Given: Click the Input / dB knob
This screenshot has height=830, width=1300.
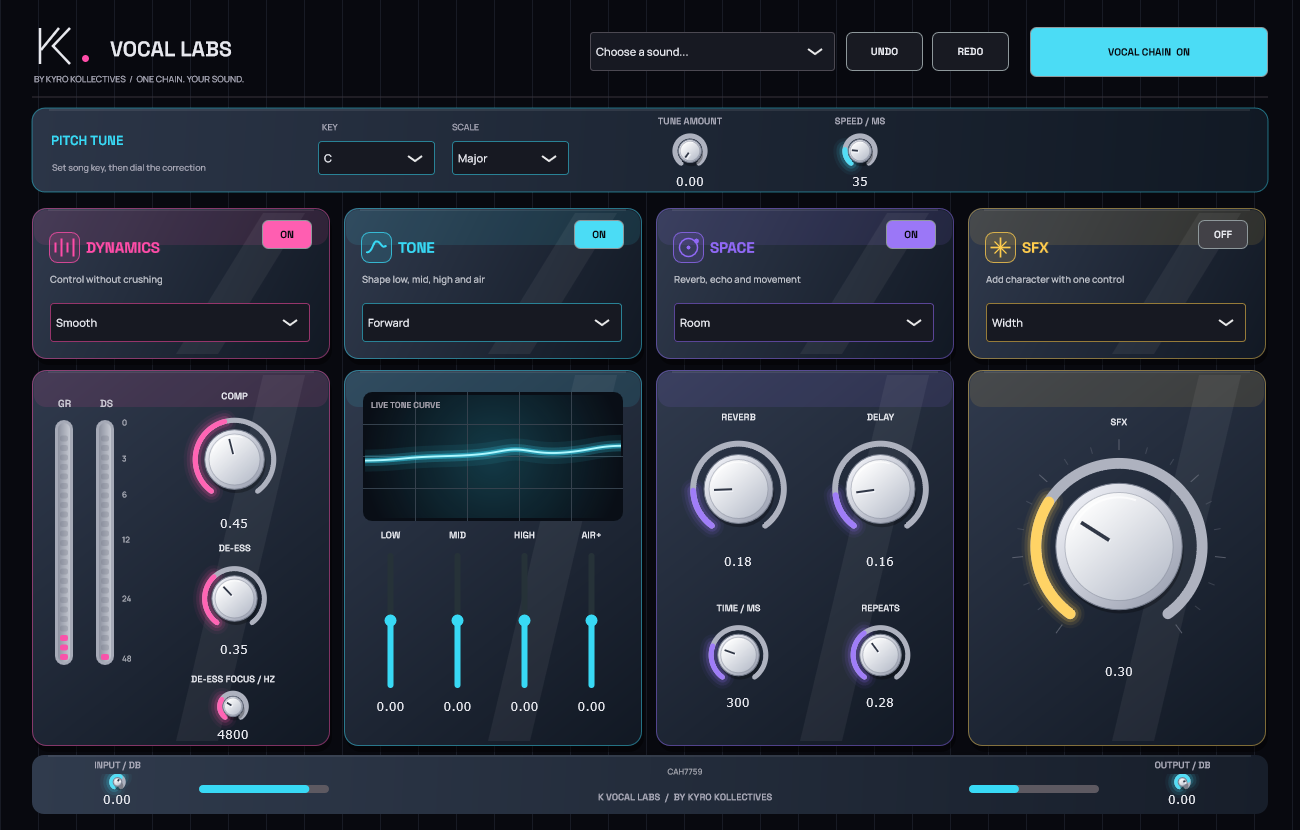Looking at the screenshot, I should (x=117, y=782).
